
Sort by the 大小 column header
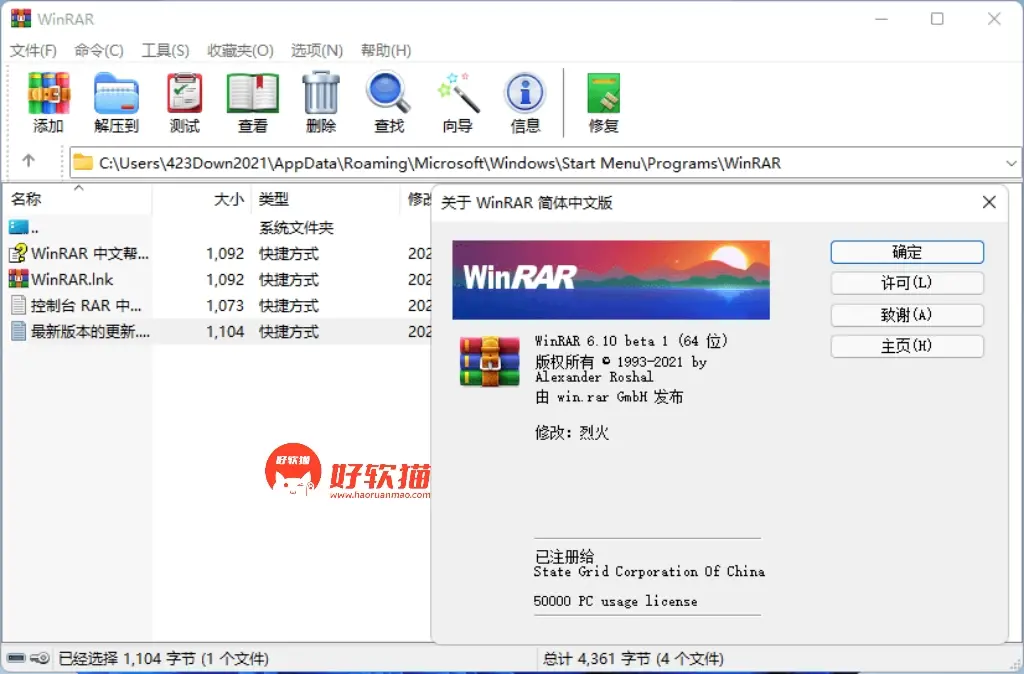coord(201,199)
